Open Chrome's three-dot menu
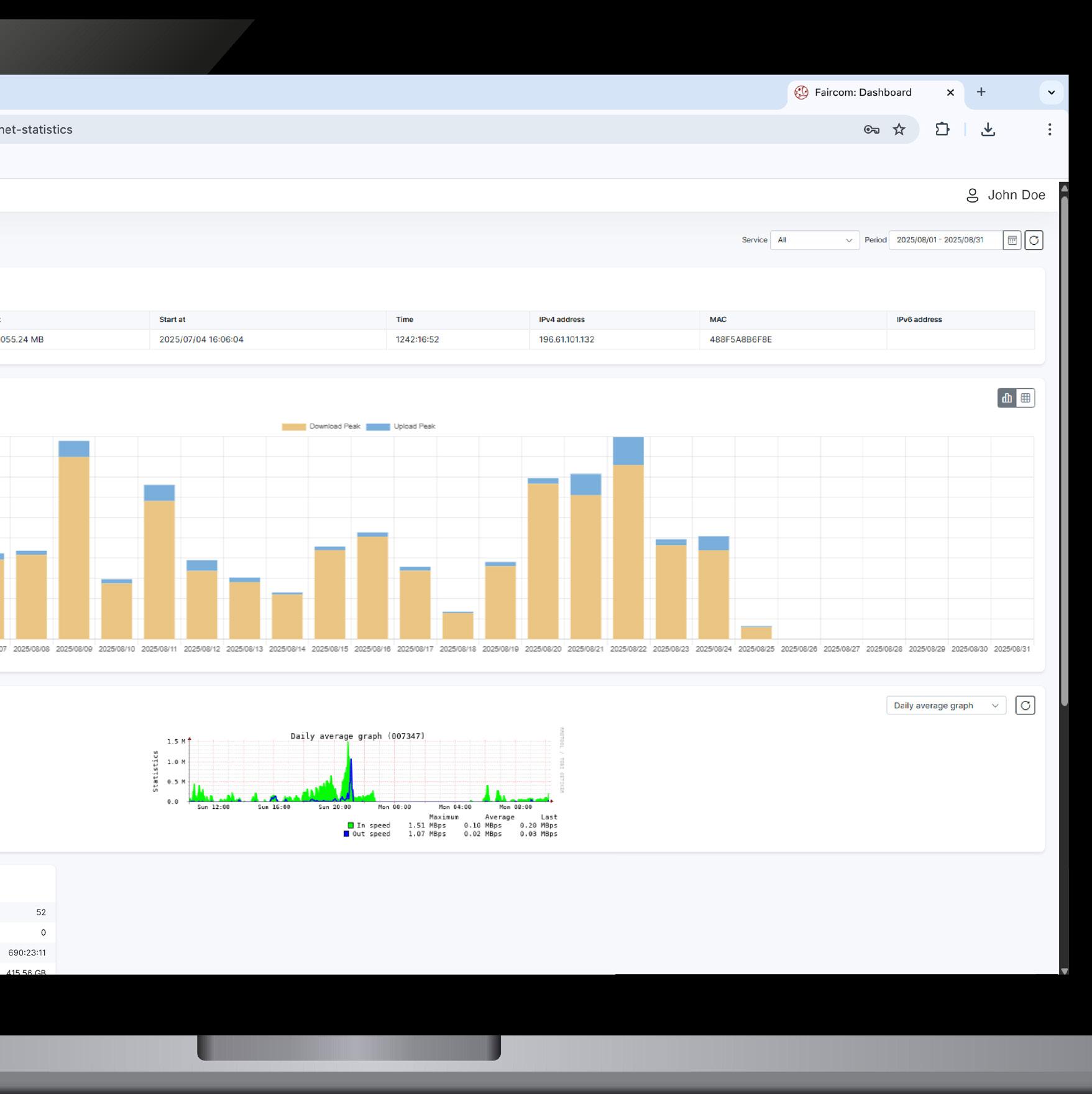 click(x=1050, y=129)
